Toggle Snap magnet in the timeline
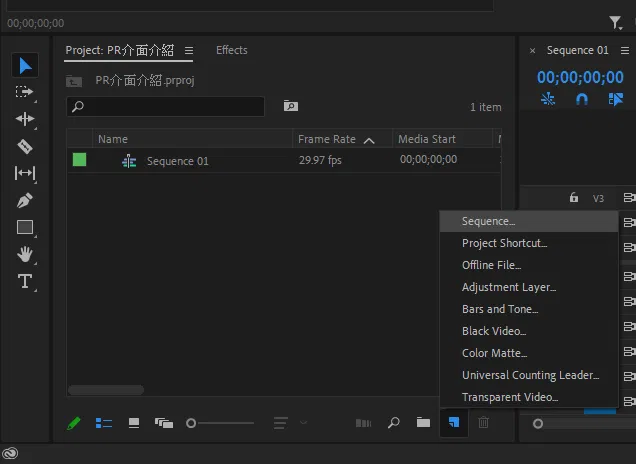Viewport: 636px width, 464px height. 582,99
